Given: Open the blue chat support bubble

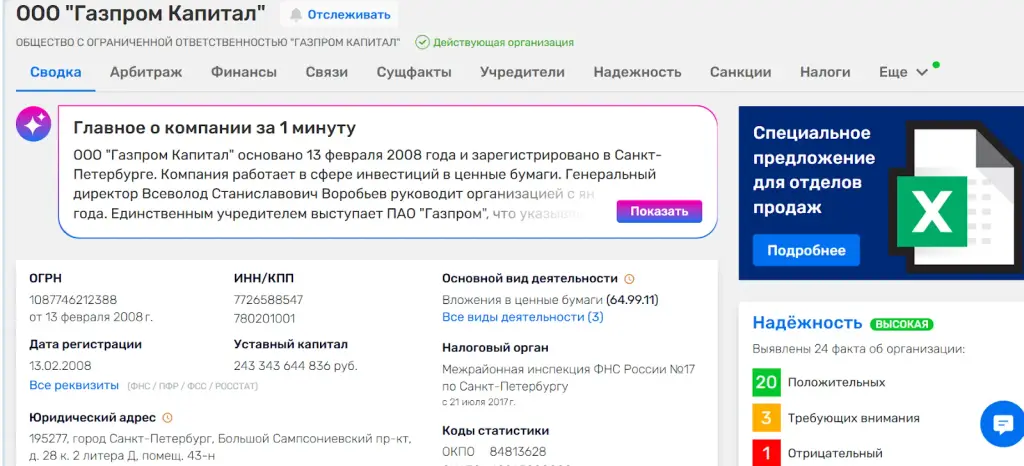Looking at the screenshot, I should tap(1002, 424).
